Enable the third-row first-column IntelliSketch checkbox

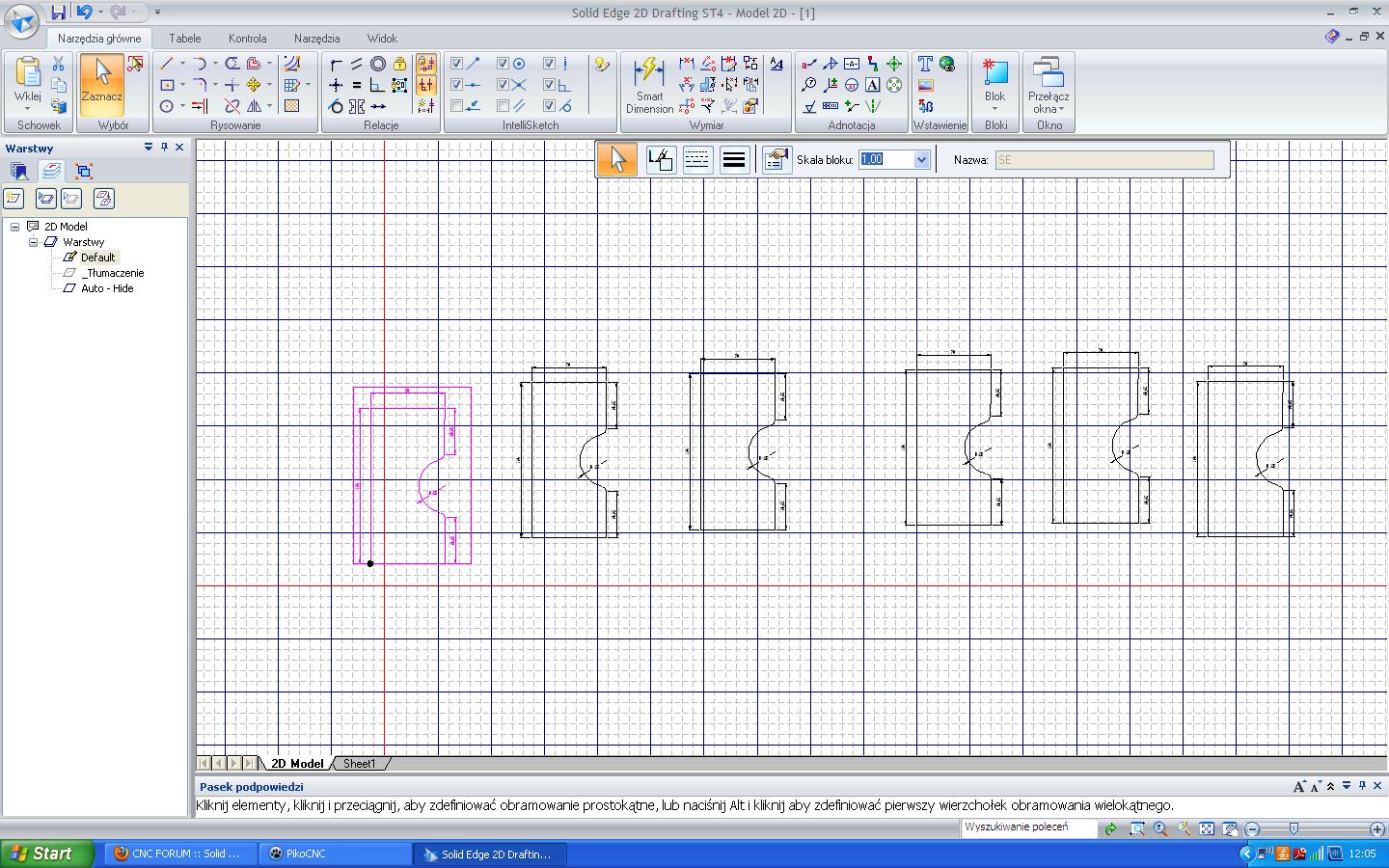point(457,106)
